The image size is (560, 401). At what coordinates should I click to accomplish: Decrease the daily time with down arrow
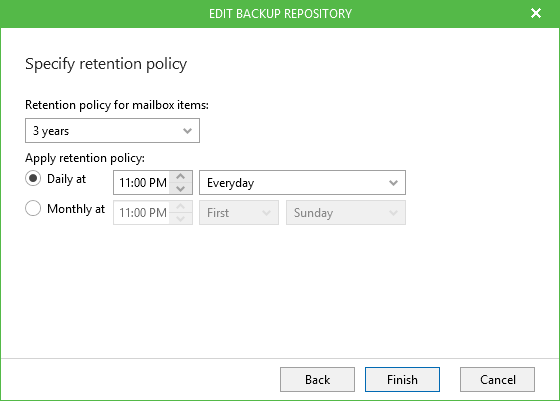(181, 189)
